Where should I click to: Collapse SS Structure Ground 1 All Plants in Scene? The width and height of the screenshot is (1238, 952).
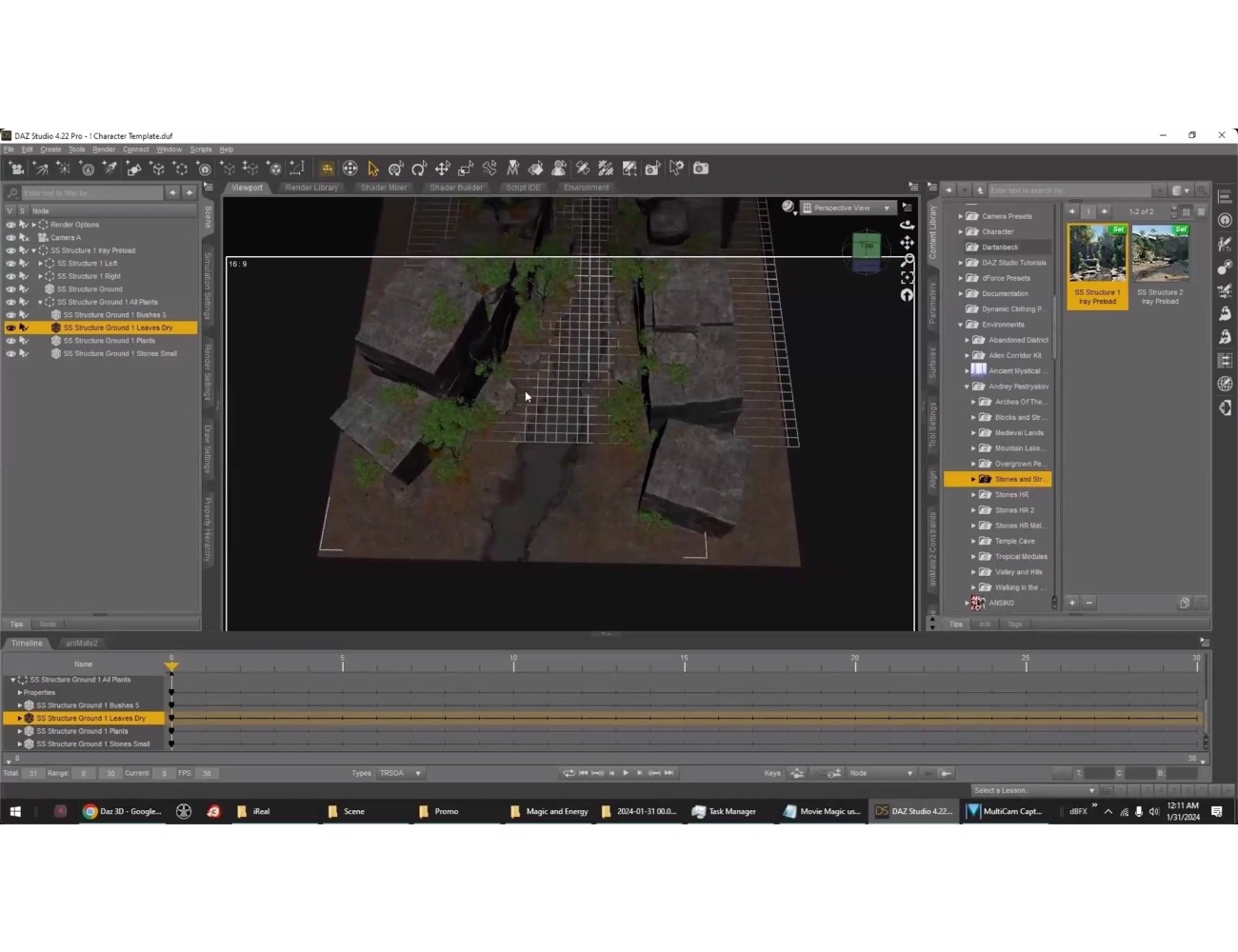[40, 302]
